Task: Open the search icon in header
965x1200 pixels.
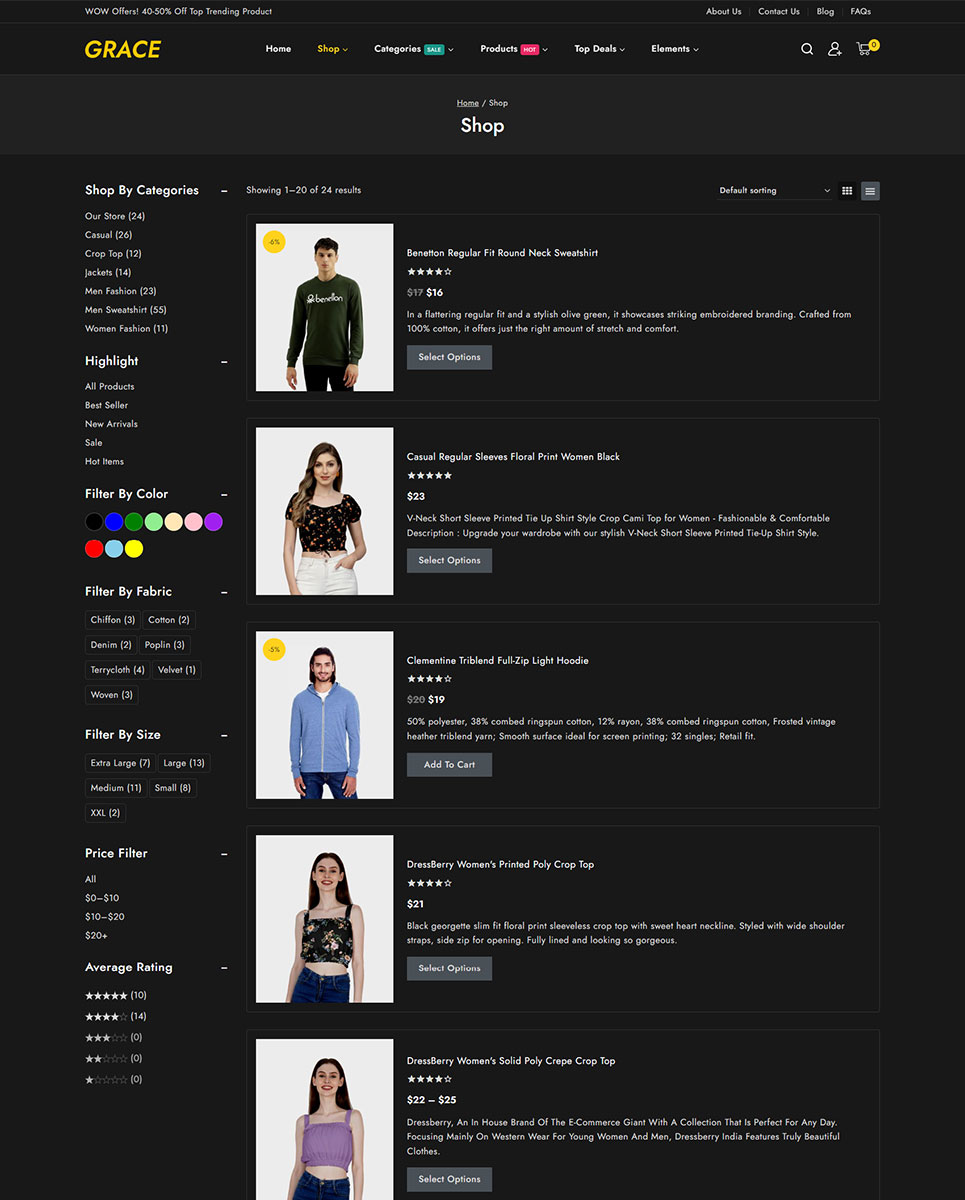Action: [807, 49]
